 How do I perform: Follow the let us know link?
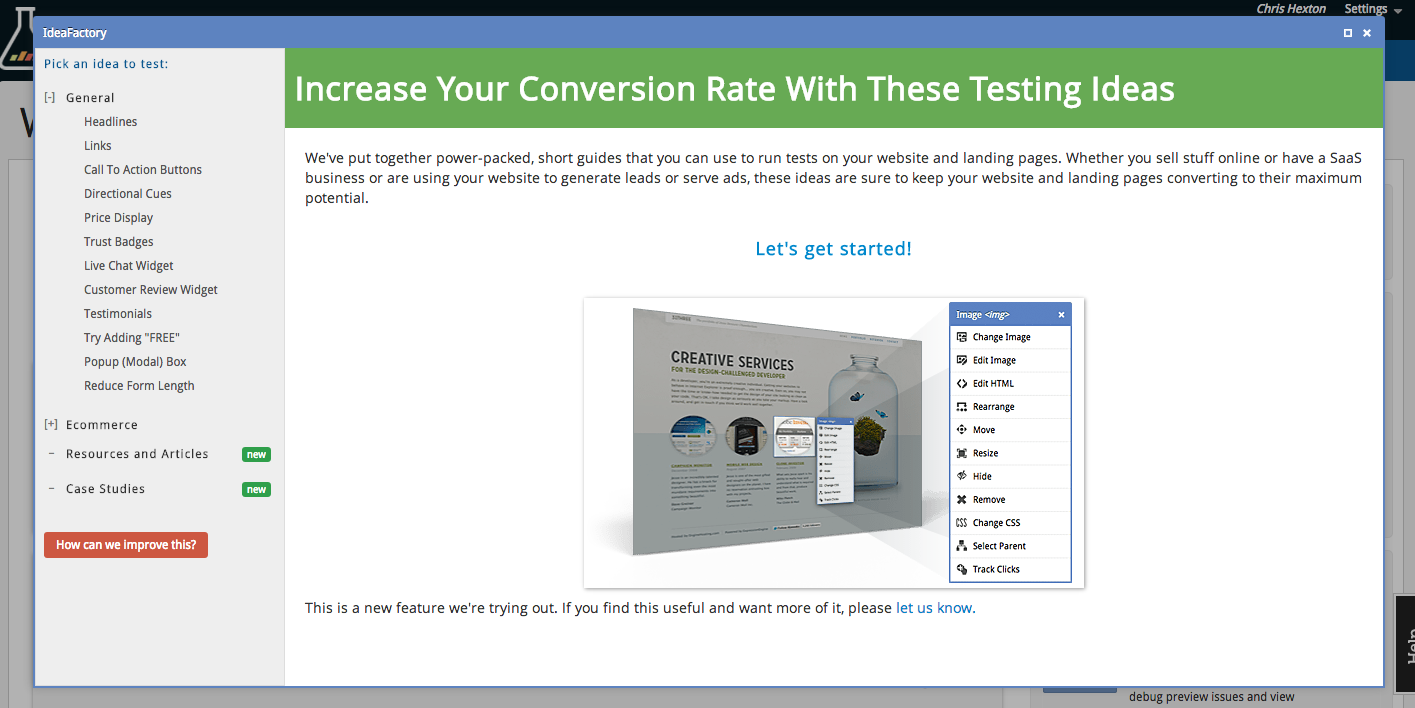point(933,608)
